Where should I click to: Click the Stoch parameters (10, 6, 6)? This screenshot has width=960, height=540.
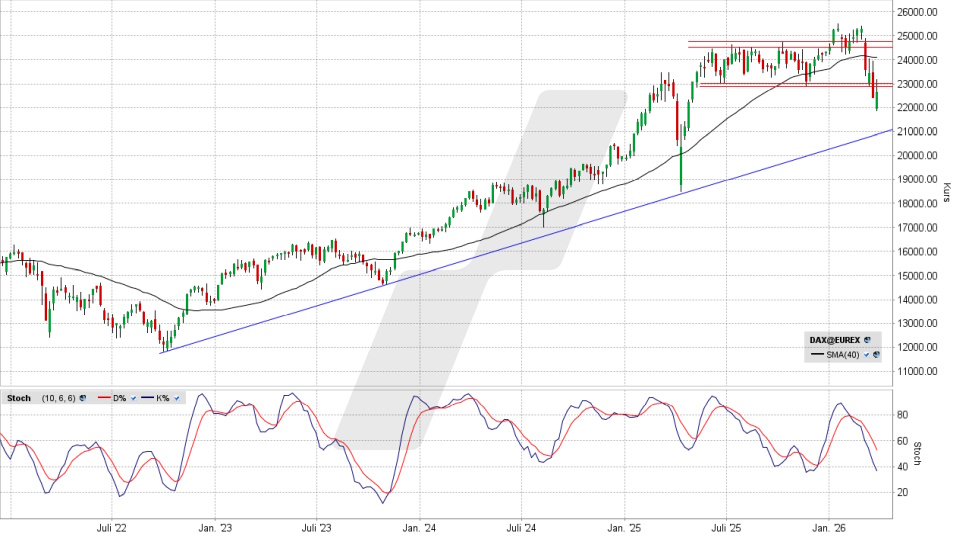coord(59,398)
